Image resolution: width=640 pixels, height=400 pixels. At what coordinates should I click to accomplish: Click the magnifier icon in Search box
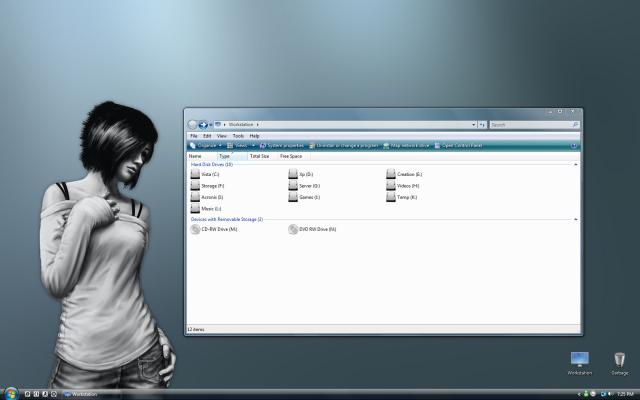(x=575, y=124)
